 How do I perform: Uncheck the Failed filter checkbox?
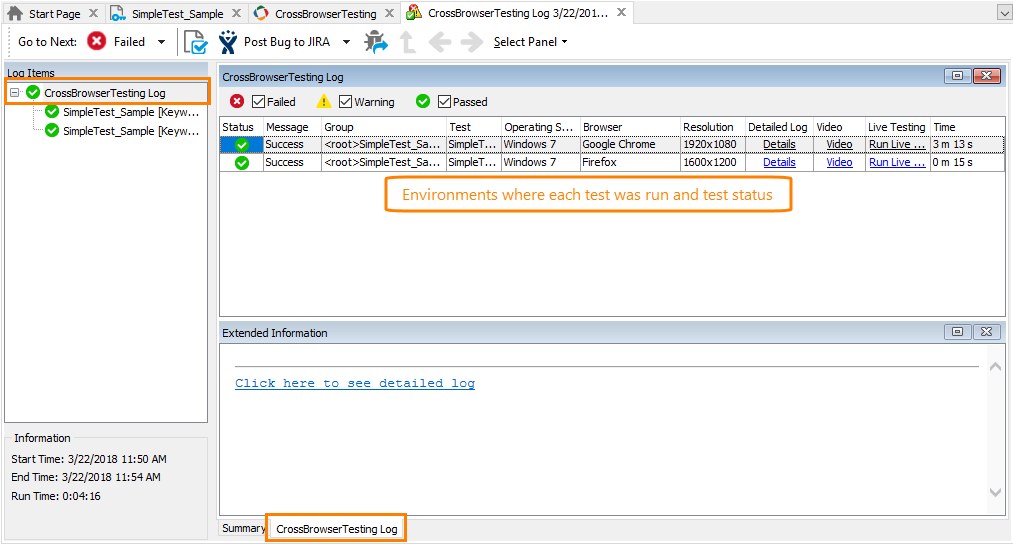click(258, 101)
